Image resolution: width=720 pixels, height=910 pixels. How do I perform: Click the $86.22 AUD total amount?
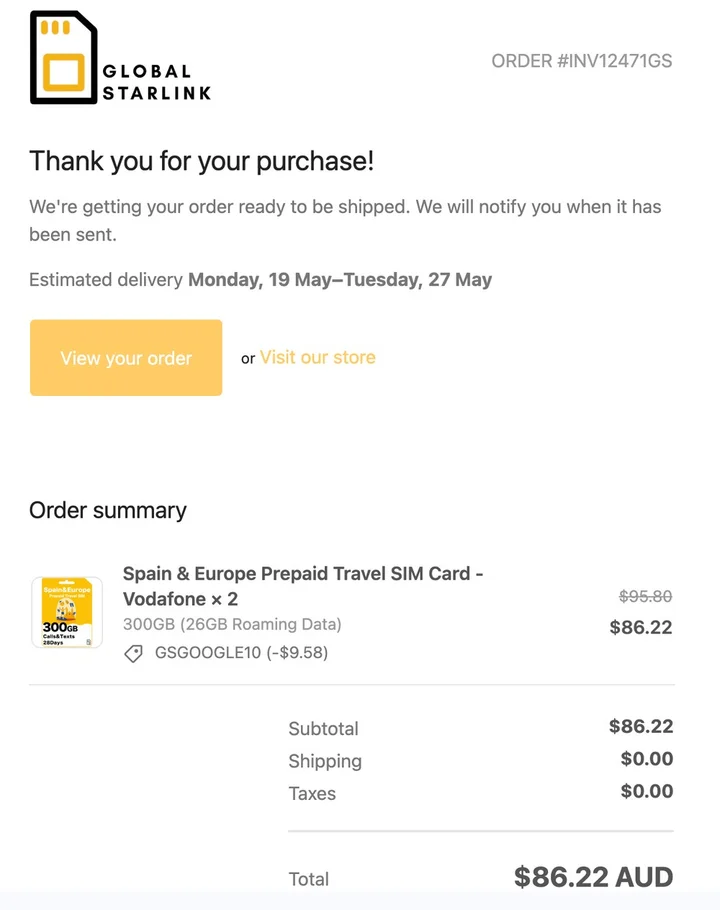tap(593, 877)
